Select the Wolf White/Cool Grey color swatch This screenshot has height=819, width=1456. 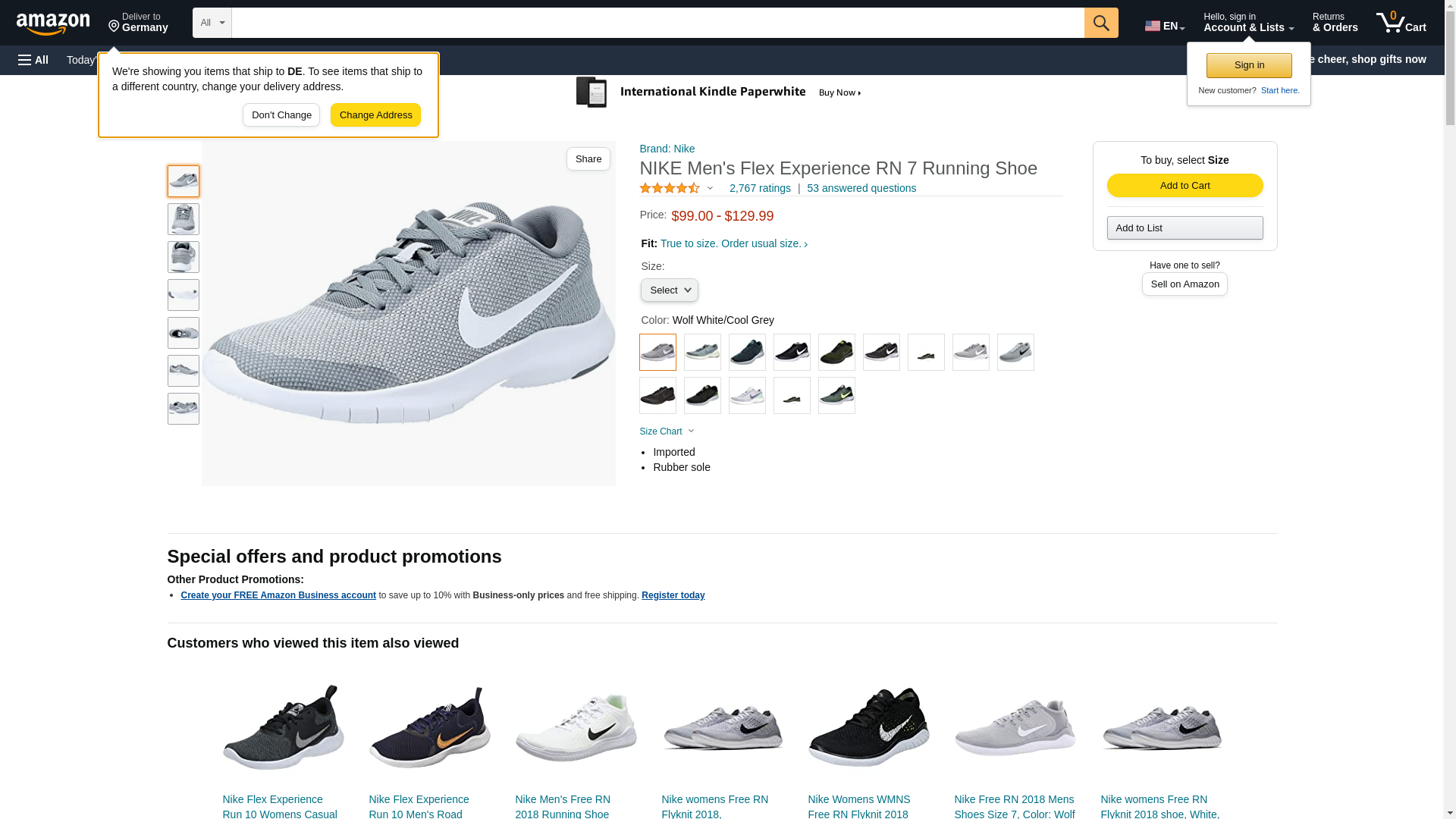[x=657, y=353]
